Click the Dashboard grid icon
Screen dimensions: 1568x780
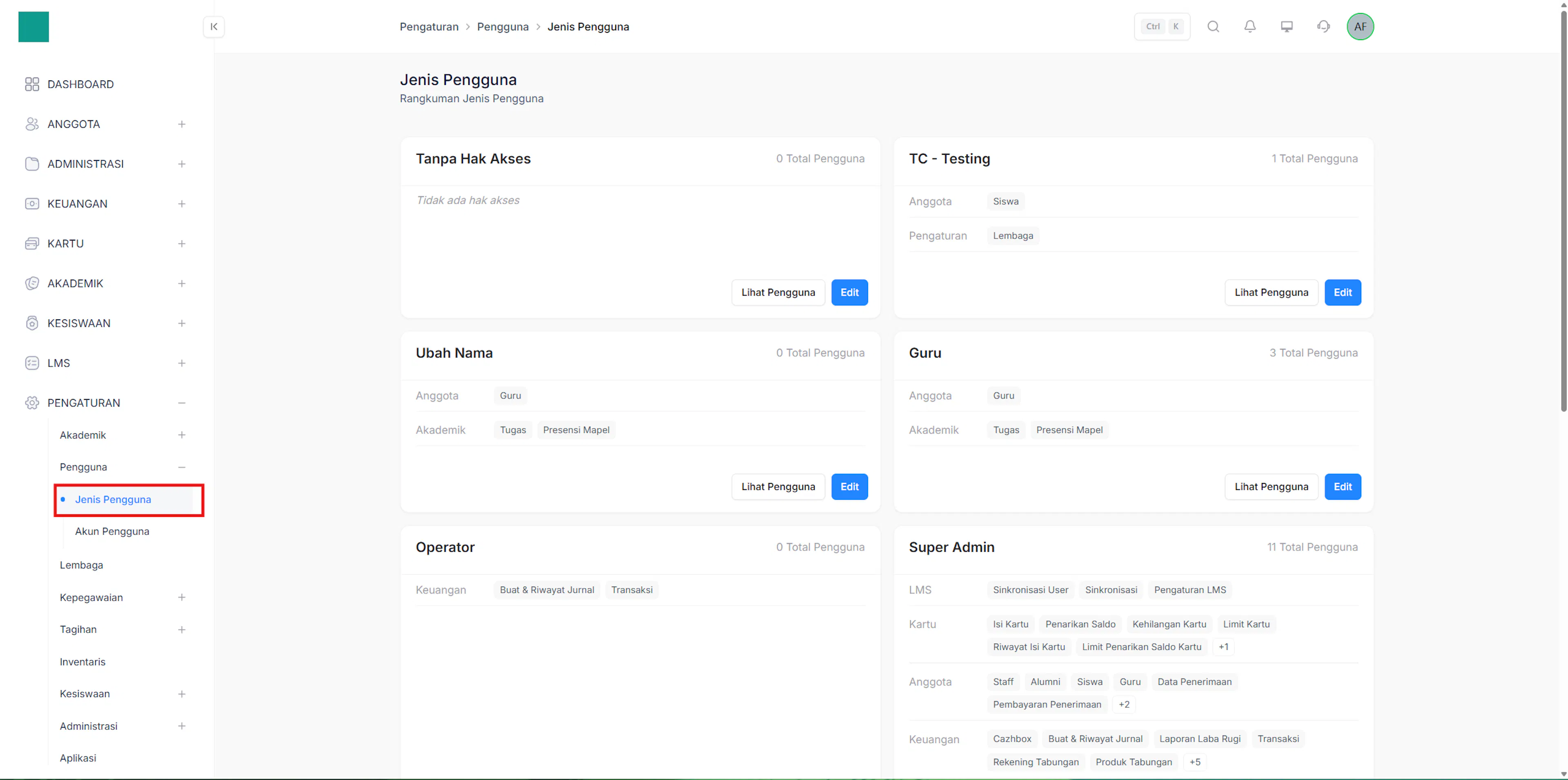32,84
